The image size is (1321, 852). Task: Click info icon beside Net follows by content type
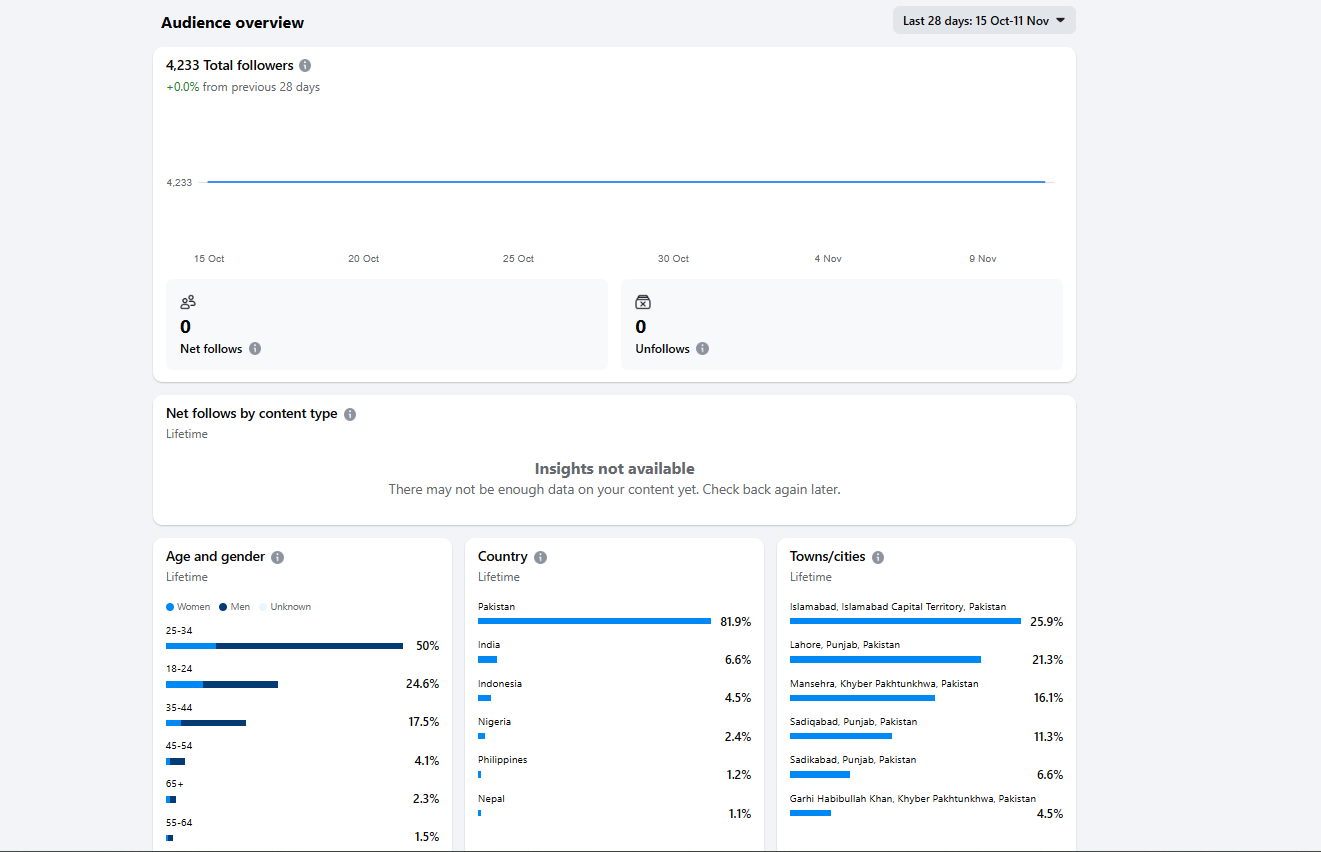pos(350,414)
